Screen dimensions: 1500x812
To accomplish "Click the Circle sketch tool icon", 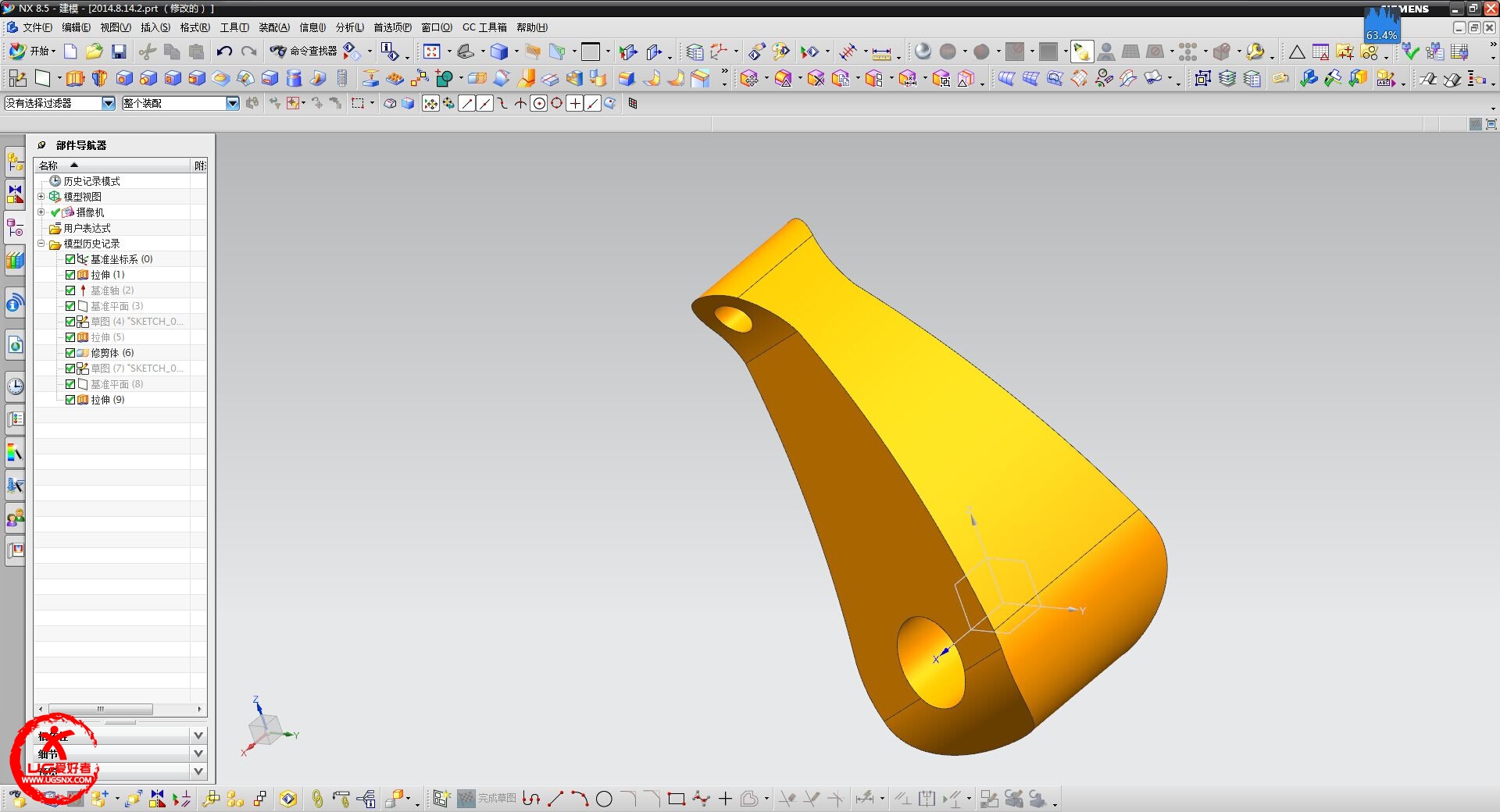I will click(x=604, y=799).
